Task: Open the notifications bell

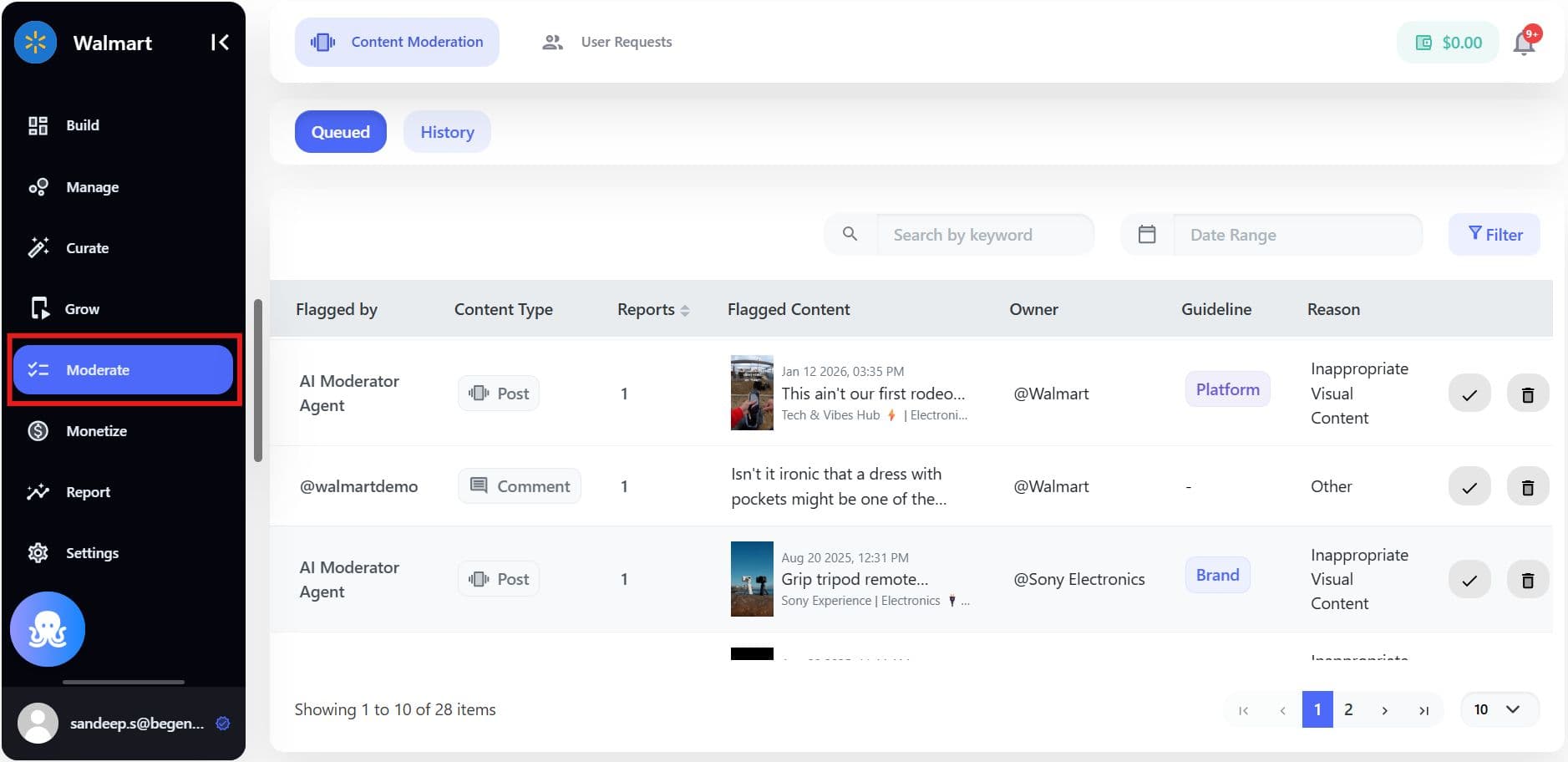Action: click(1525, 43)
